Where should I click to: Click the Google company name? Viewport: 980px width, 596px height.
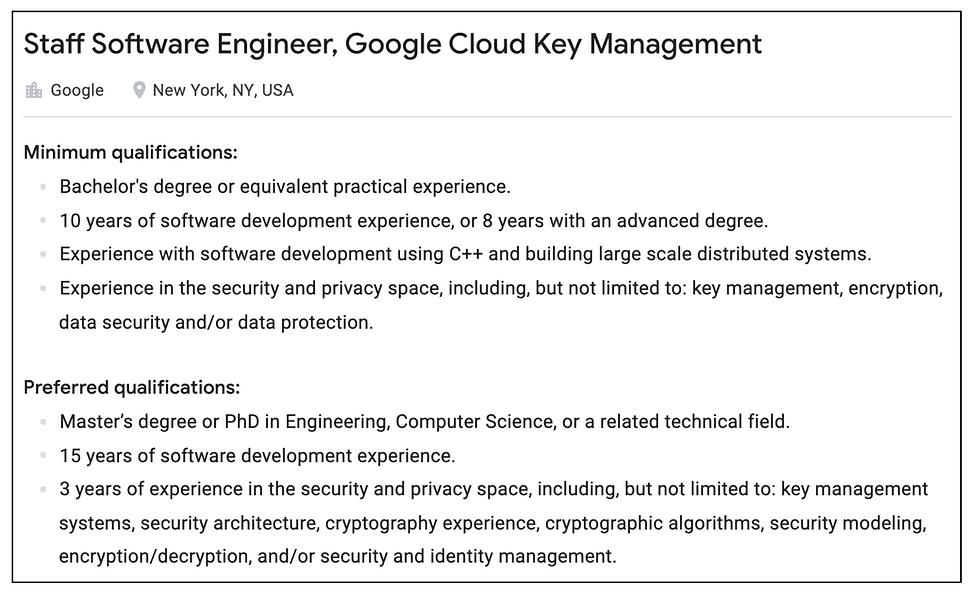tap(77, 91)
